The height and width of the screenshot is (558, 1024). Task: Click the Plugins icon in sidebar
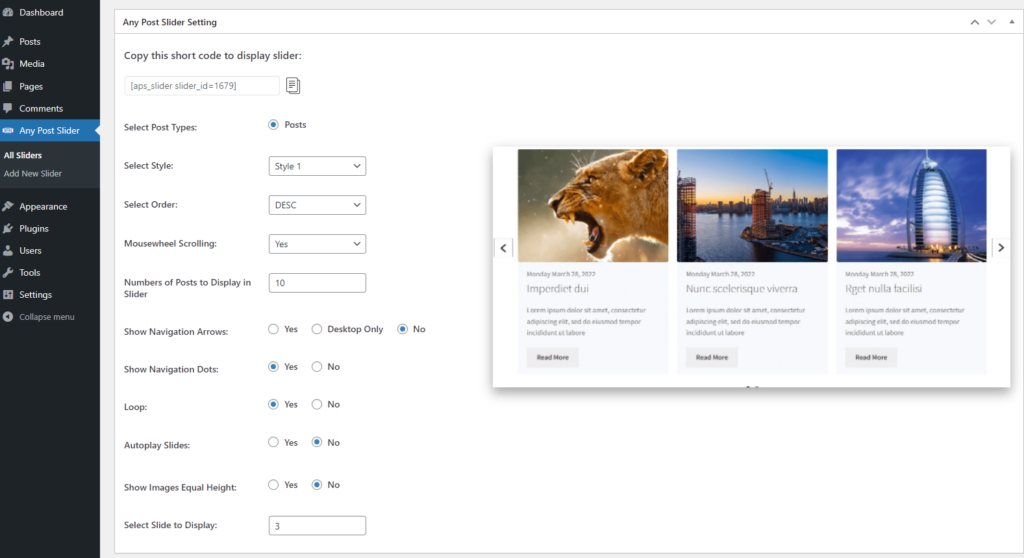click(9, 228)
